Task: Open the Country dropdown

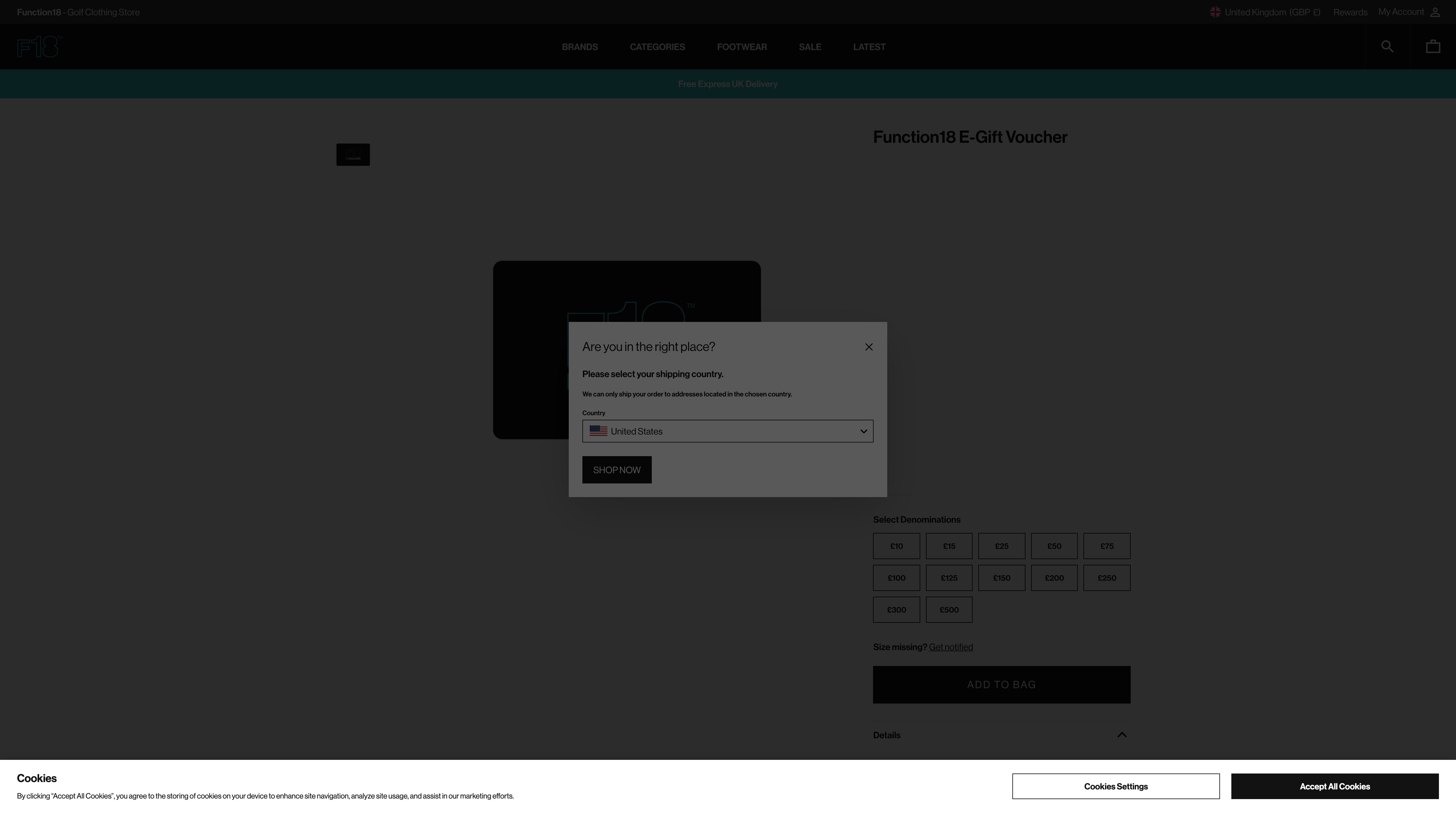Action: pyautogui.click(x=727, y=431)
